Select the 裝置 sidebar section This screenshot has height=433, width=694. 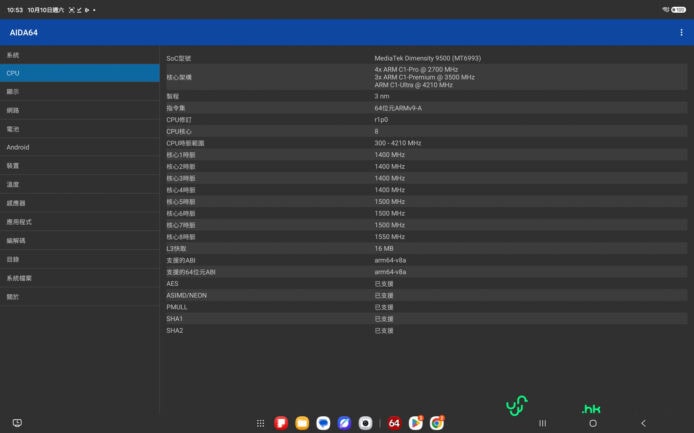point(80,166)
